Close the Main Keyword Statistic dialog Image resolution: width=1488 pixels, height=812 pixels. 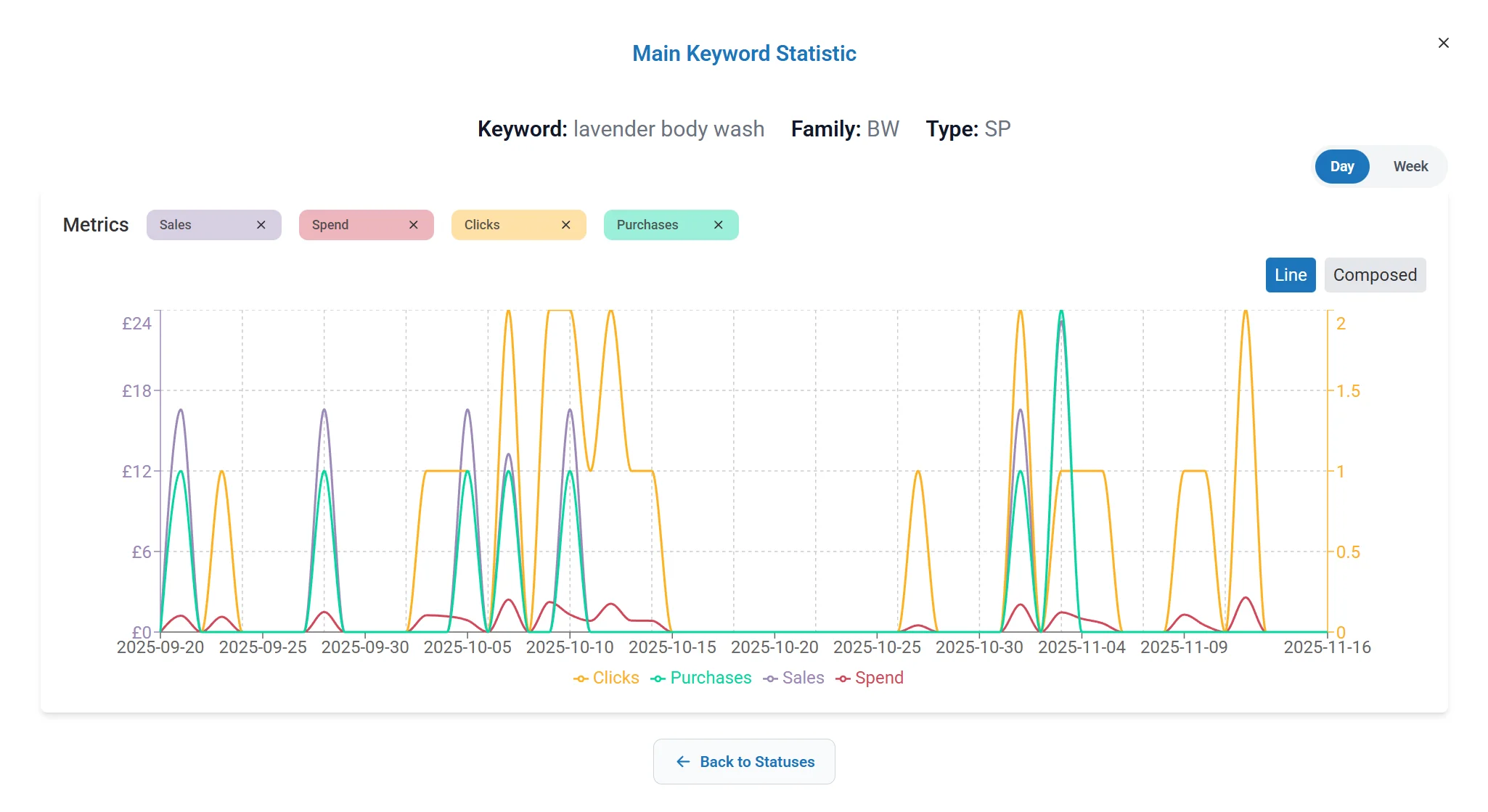point(1442,43)
